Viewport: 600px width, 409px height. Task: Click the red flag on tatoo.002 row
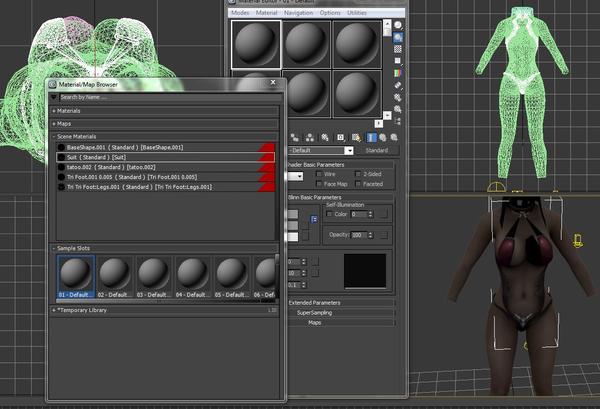coord(267,167)
